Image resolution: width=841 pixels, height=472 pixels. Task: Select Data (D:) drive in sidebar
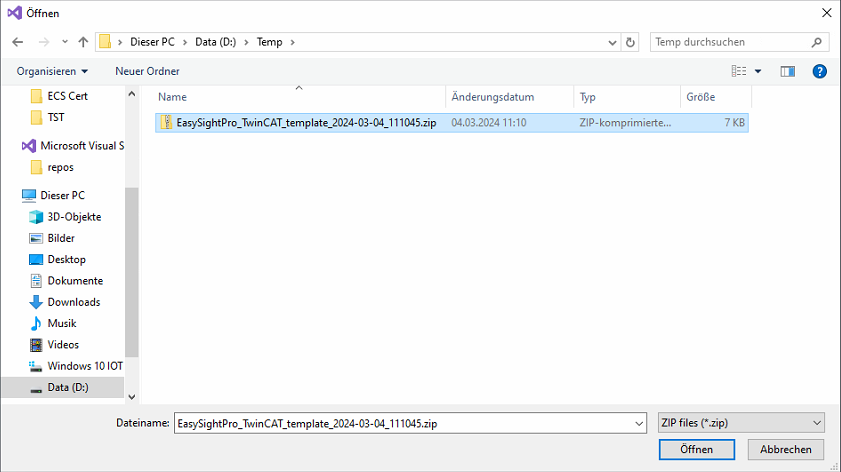tap(70, 387)
